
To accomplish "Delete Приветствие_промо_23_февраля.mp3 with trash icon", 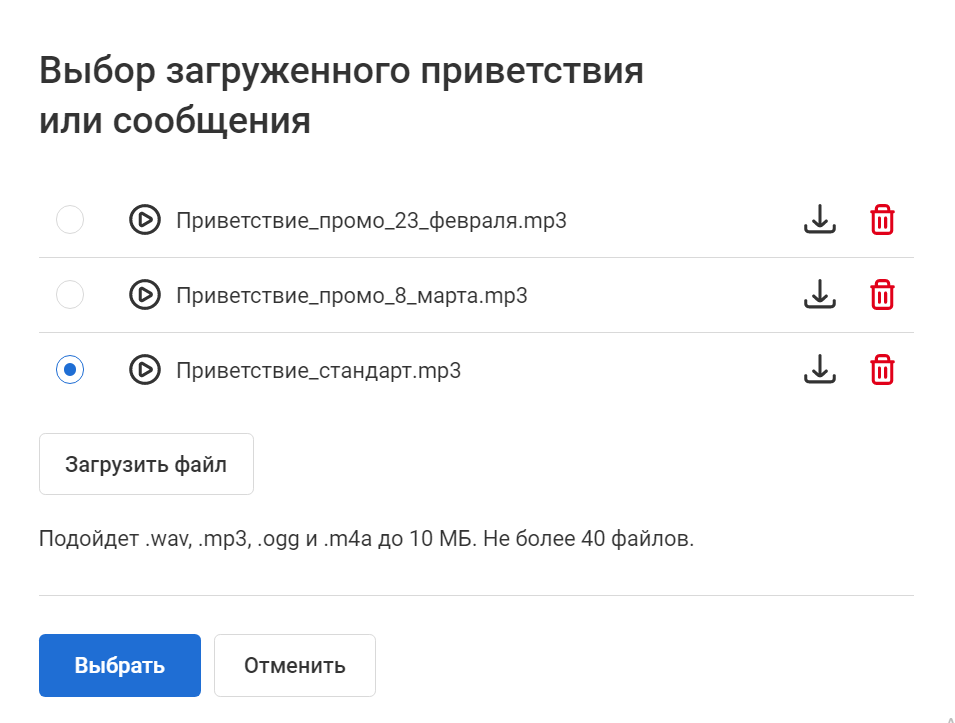I will tap(882, 219).
